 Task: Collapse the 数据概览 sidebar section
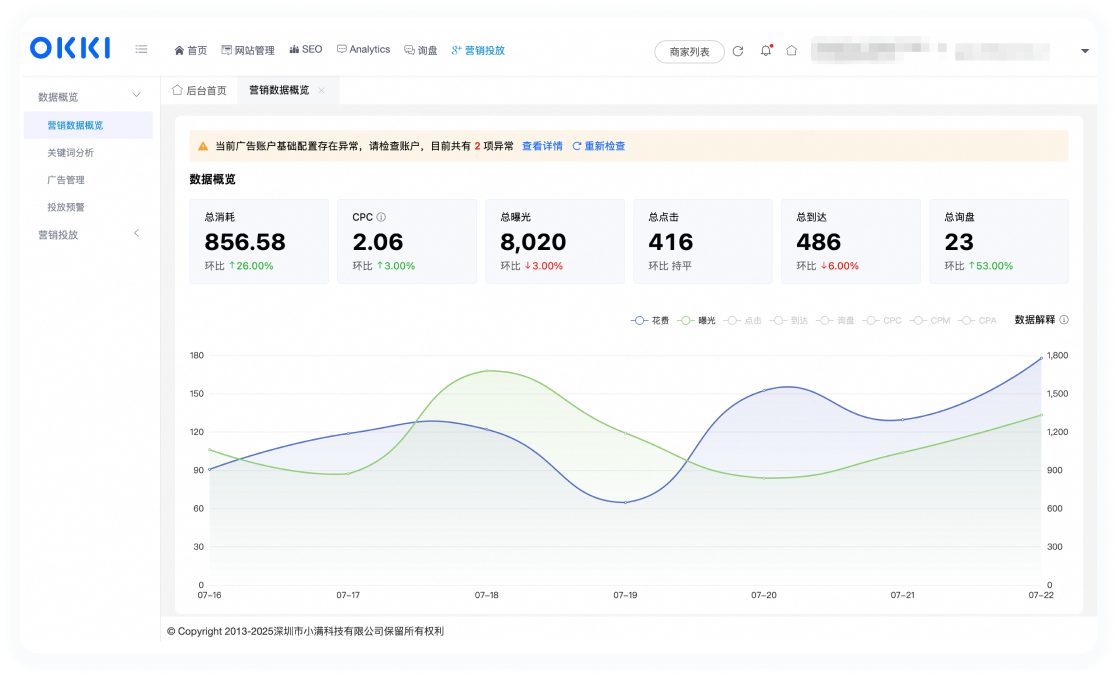tap(136, 95)
